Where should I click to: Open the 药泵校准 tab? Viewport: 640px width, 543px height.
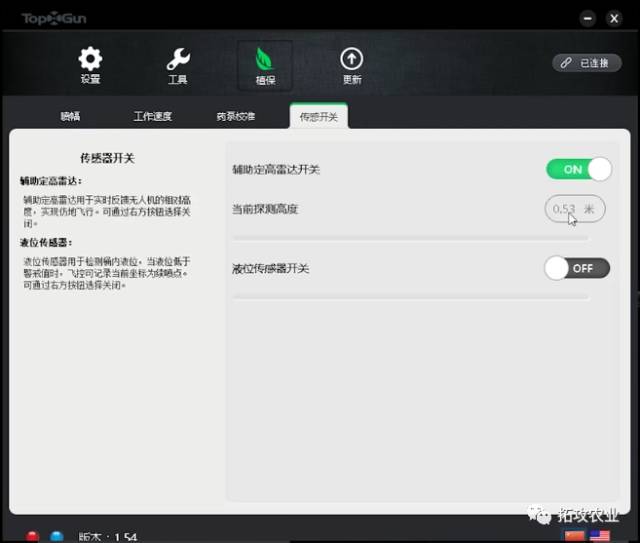click(235, 116)
